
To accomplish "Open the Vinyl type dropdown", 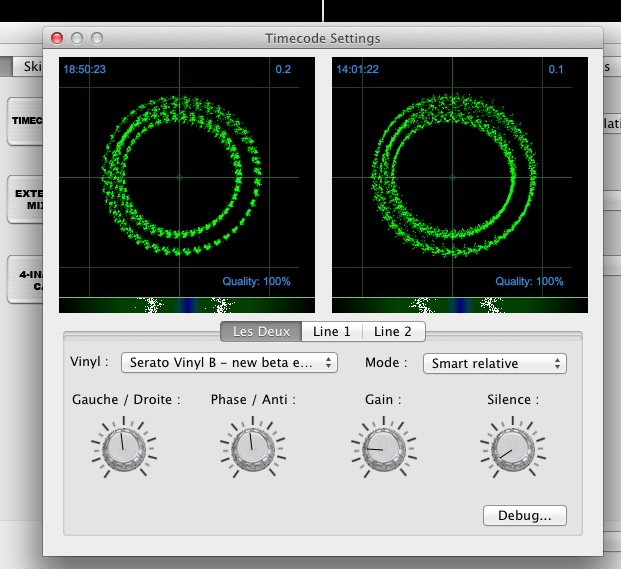I will (x=229, y=363).
